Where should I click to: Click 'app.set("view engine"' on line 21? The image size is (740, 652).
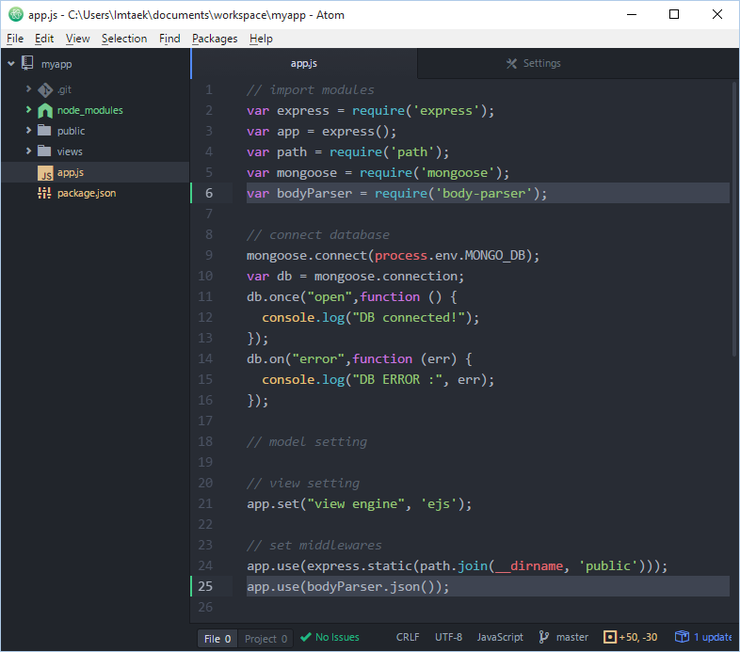point(325,504)
